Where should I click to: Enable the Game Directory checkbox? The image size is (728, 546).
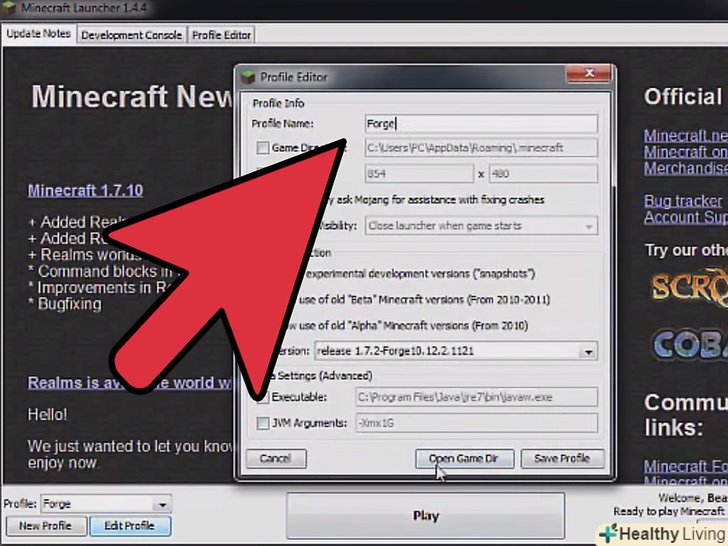point(263,148)
